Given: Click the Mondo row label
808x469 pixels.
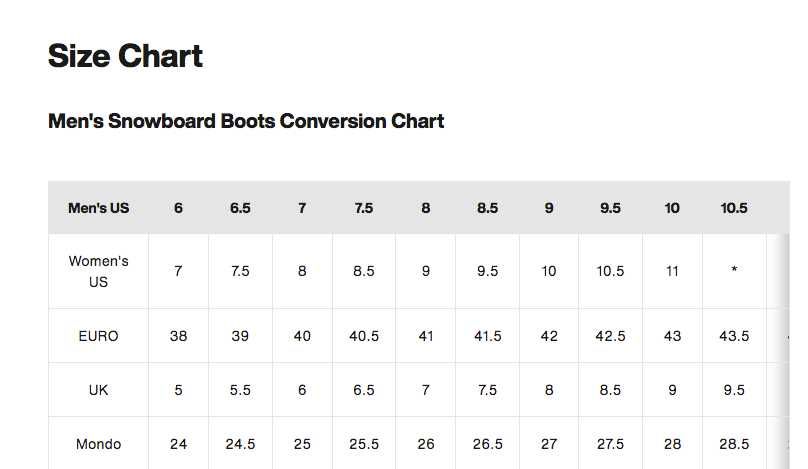Looking at the screenshot, I should click(98, 444).
